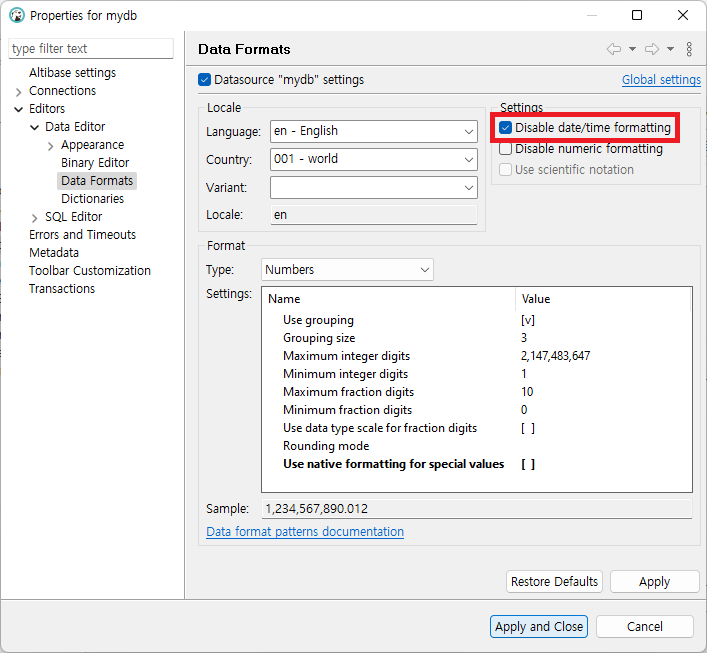Expand the Connections tree node
707x653 pixels.
coord(19,92)
